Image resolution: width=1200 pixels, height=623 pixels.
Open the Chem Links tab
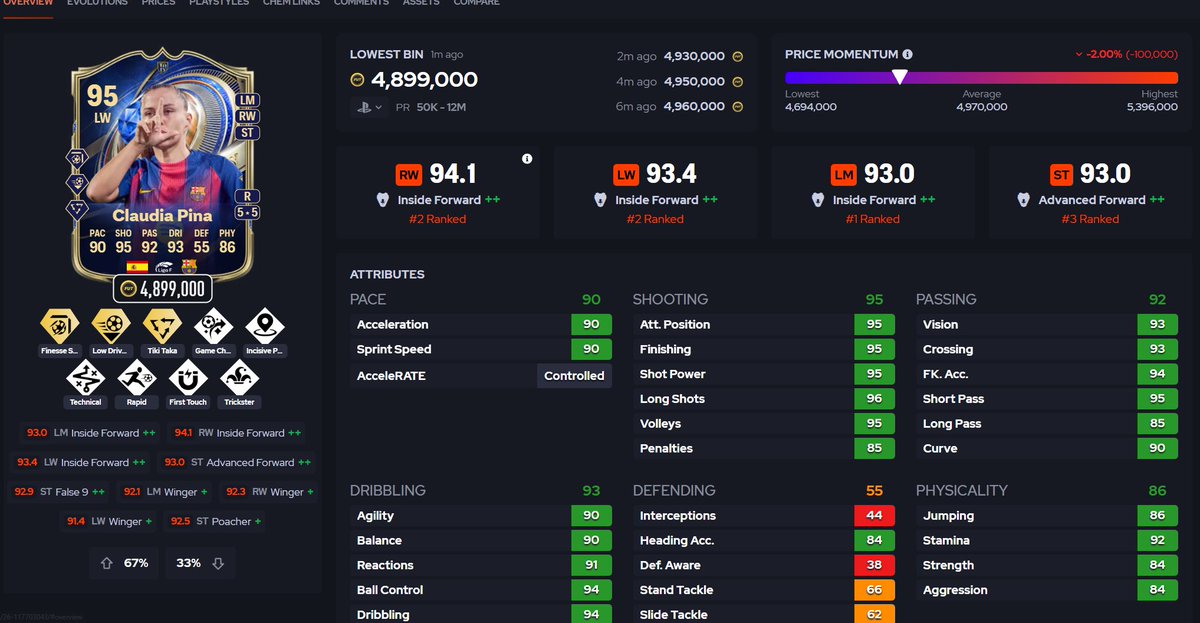pos(291,3)
